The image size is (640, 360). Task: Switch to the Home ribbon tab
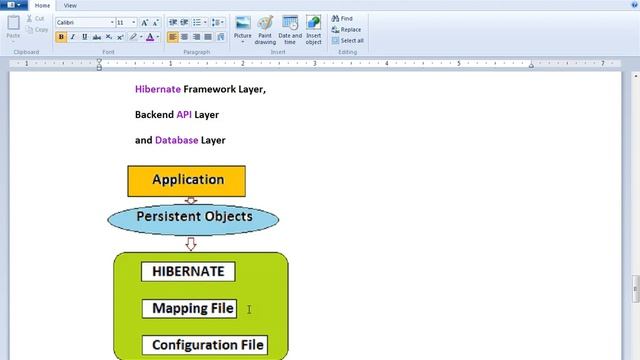pyautogui.click(x=42, y=5)
